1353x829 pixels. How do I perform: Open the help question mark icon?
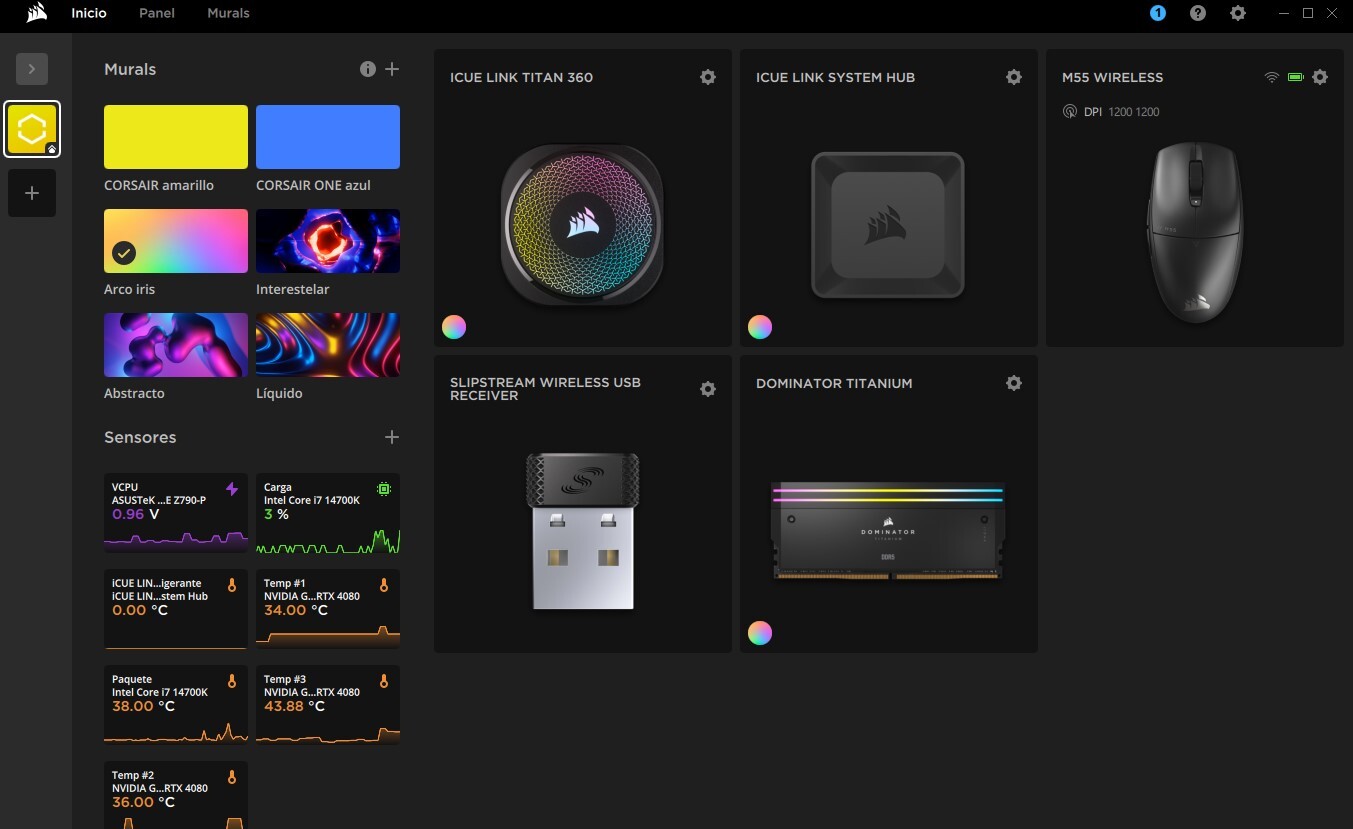coord(1198,13)
